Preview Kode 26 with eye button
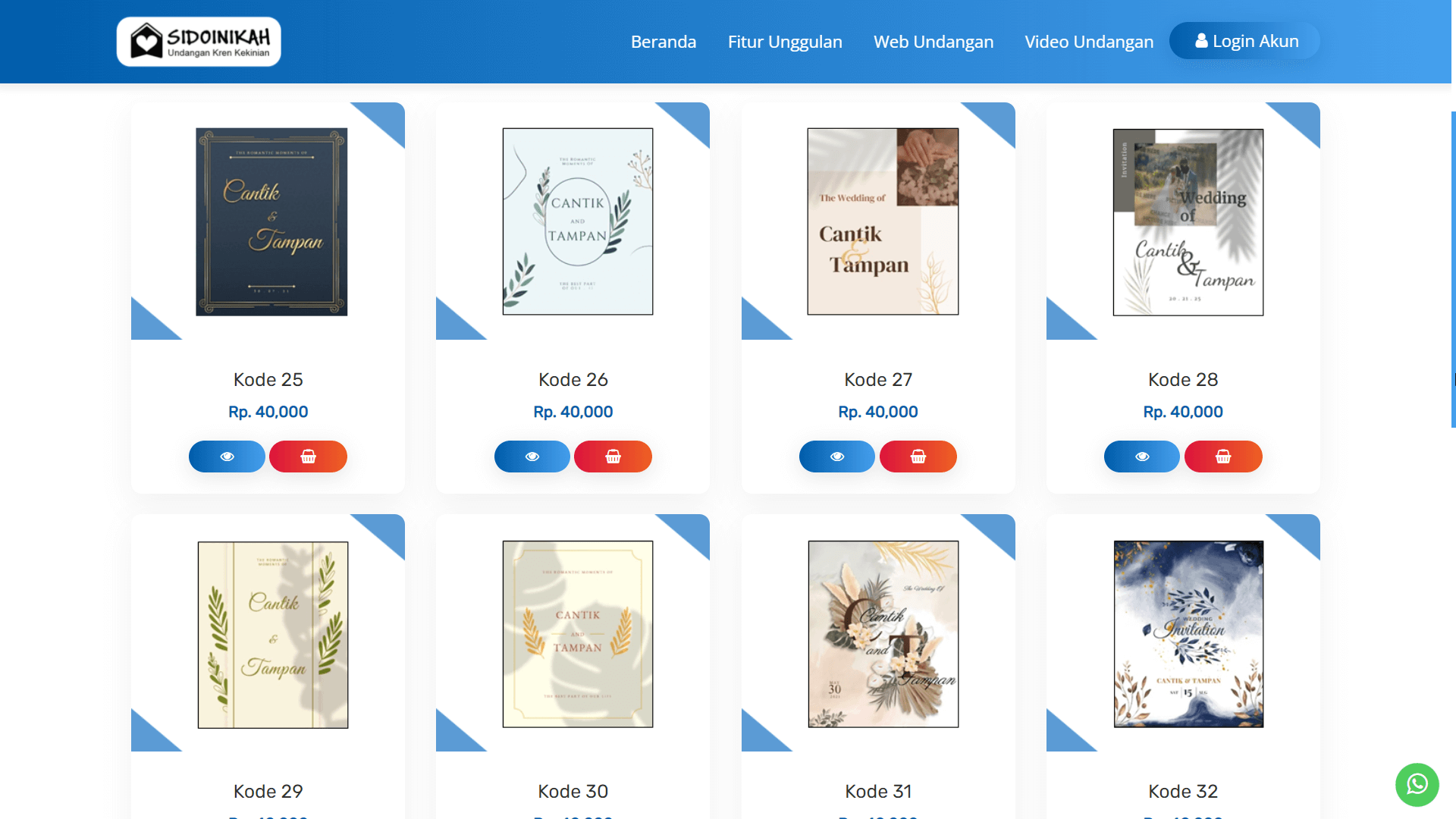Viewport: 1456px width, 819px height. point(532,457)
